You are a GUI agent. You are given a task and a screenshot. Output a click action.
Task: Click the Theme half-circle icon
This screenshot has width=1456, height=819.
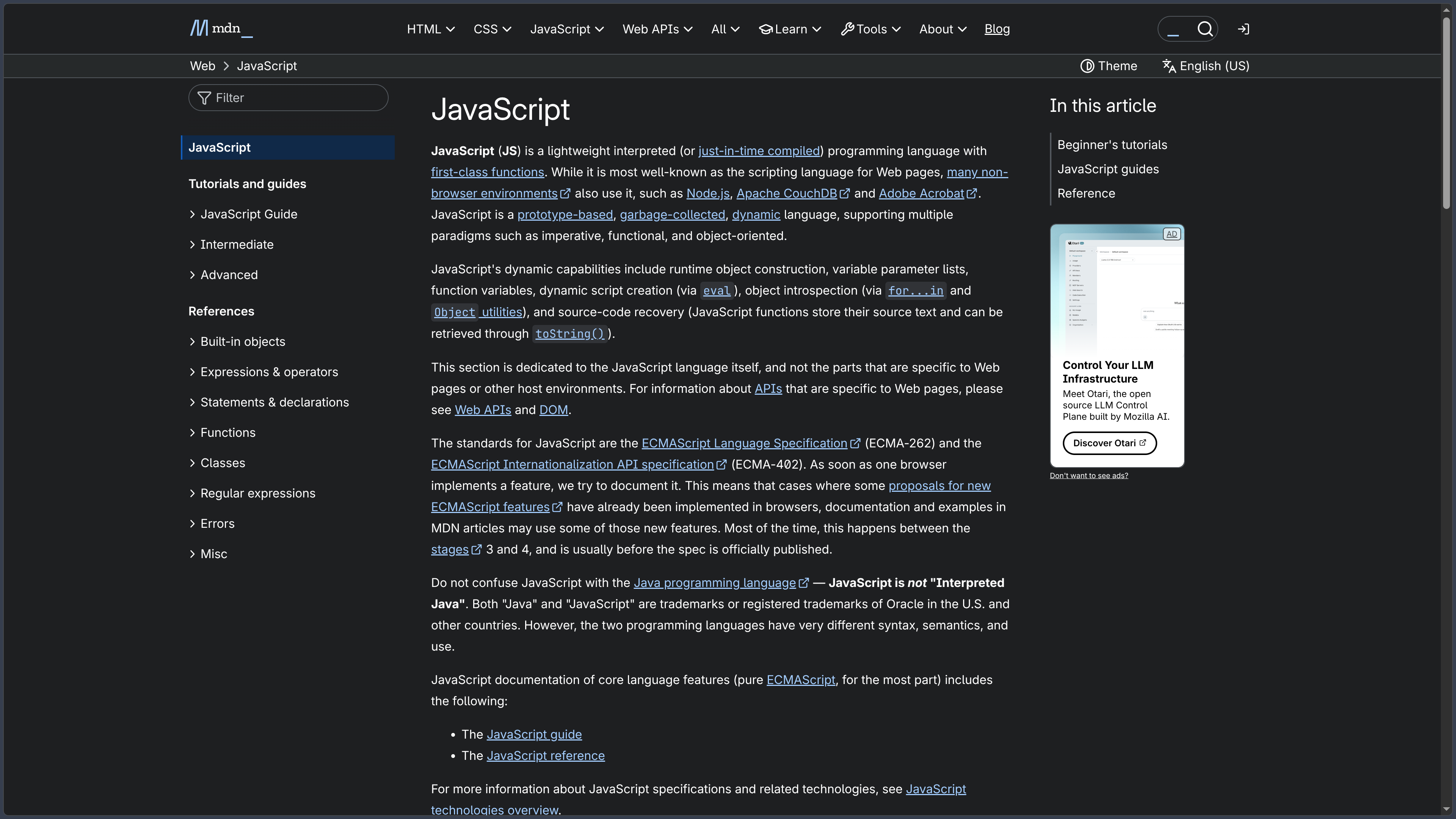(1087, 66)
